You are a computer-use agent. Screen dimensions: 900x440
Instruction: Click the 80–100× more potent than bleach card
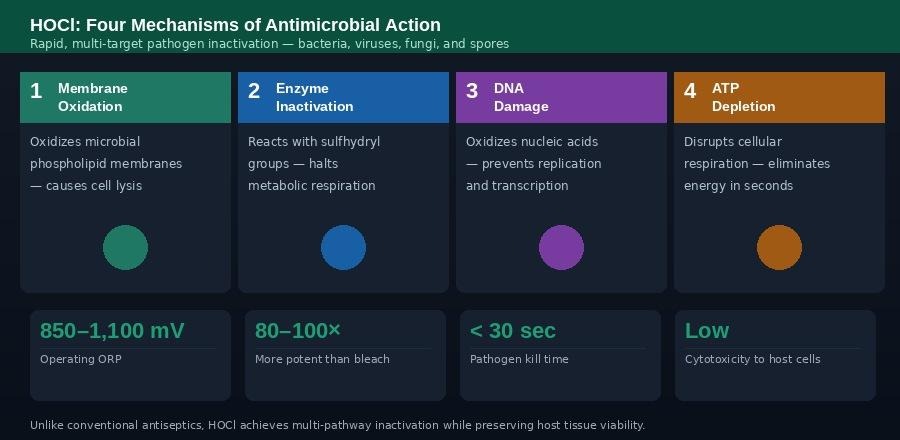(x=345, y=355)
